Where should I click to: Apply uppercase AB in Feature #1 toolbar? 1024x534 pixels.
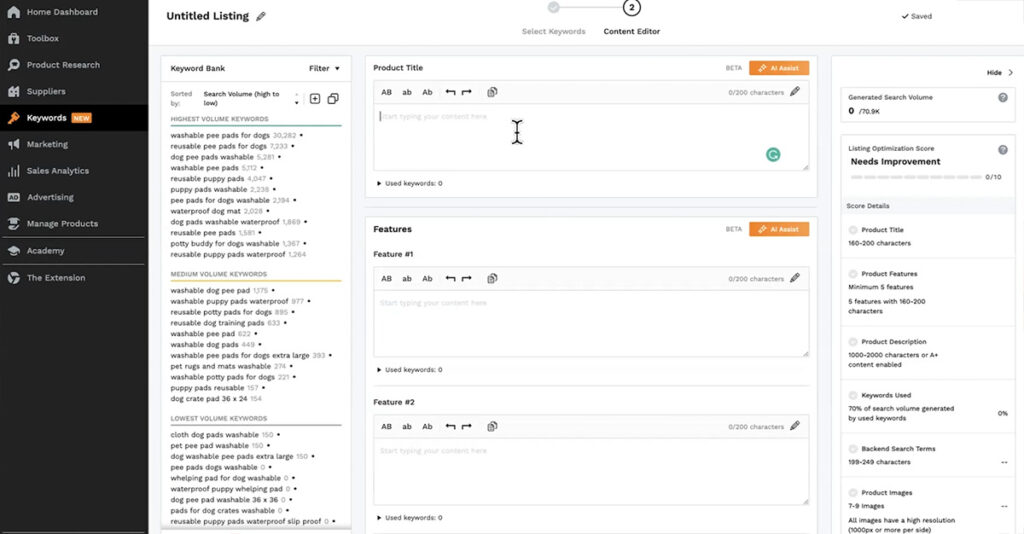(x=387, y=279)
